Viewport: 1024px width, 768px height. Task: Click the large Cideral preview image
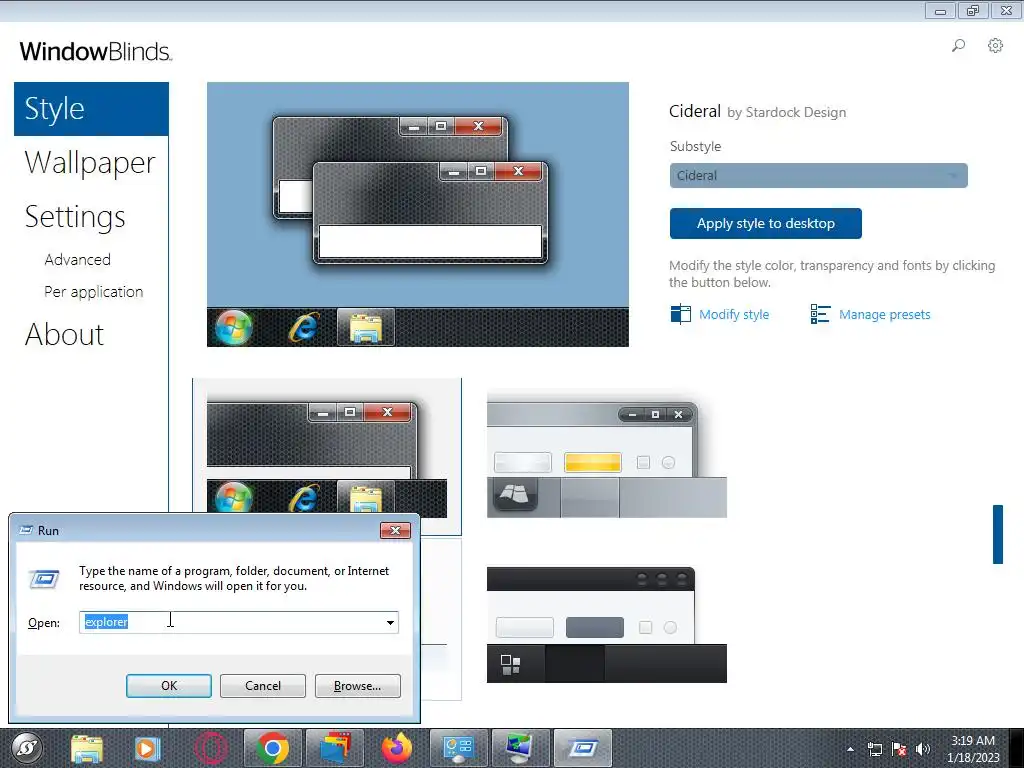418,214
